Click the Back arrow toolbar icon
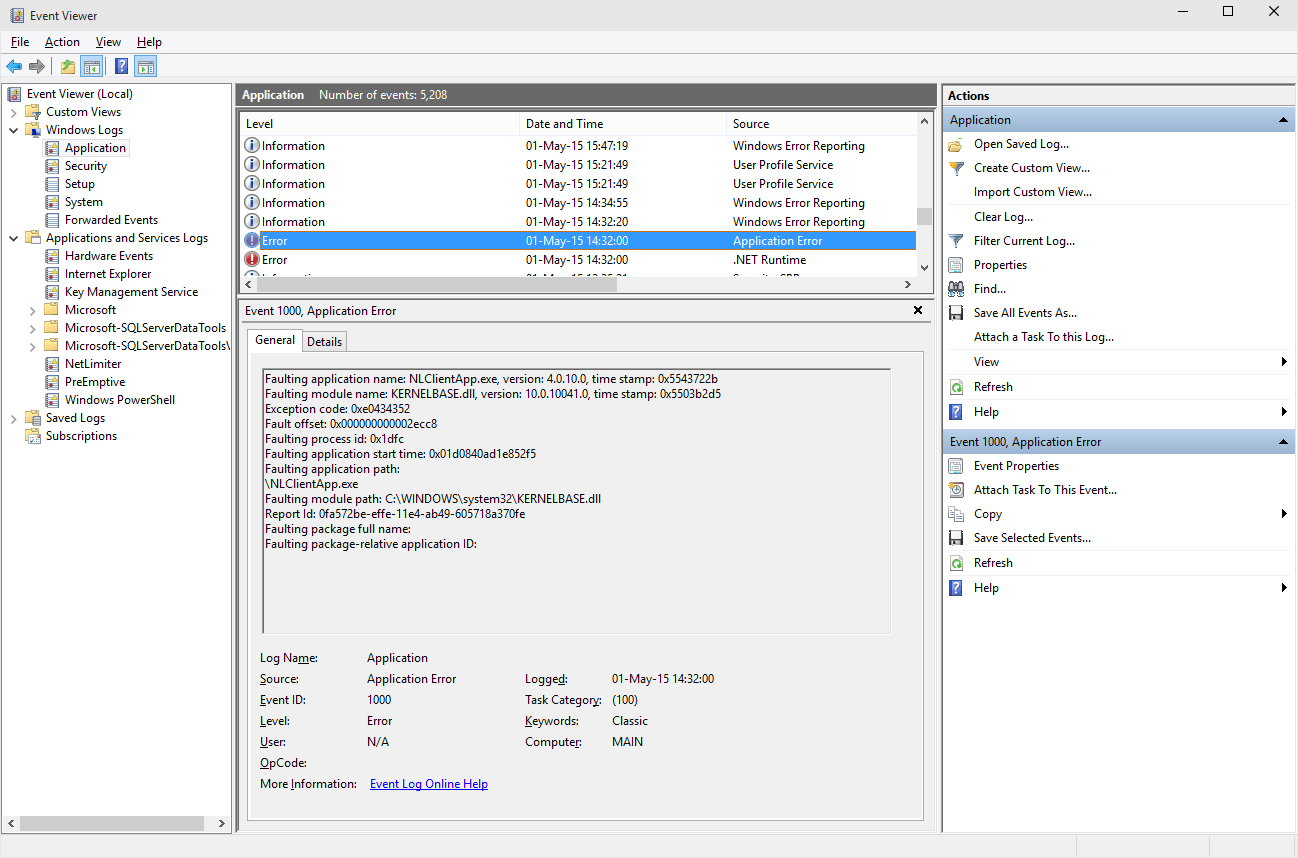Image resolution: width=1298 pixels, height=858 pixels. tap(14, 67)
